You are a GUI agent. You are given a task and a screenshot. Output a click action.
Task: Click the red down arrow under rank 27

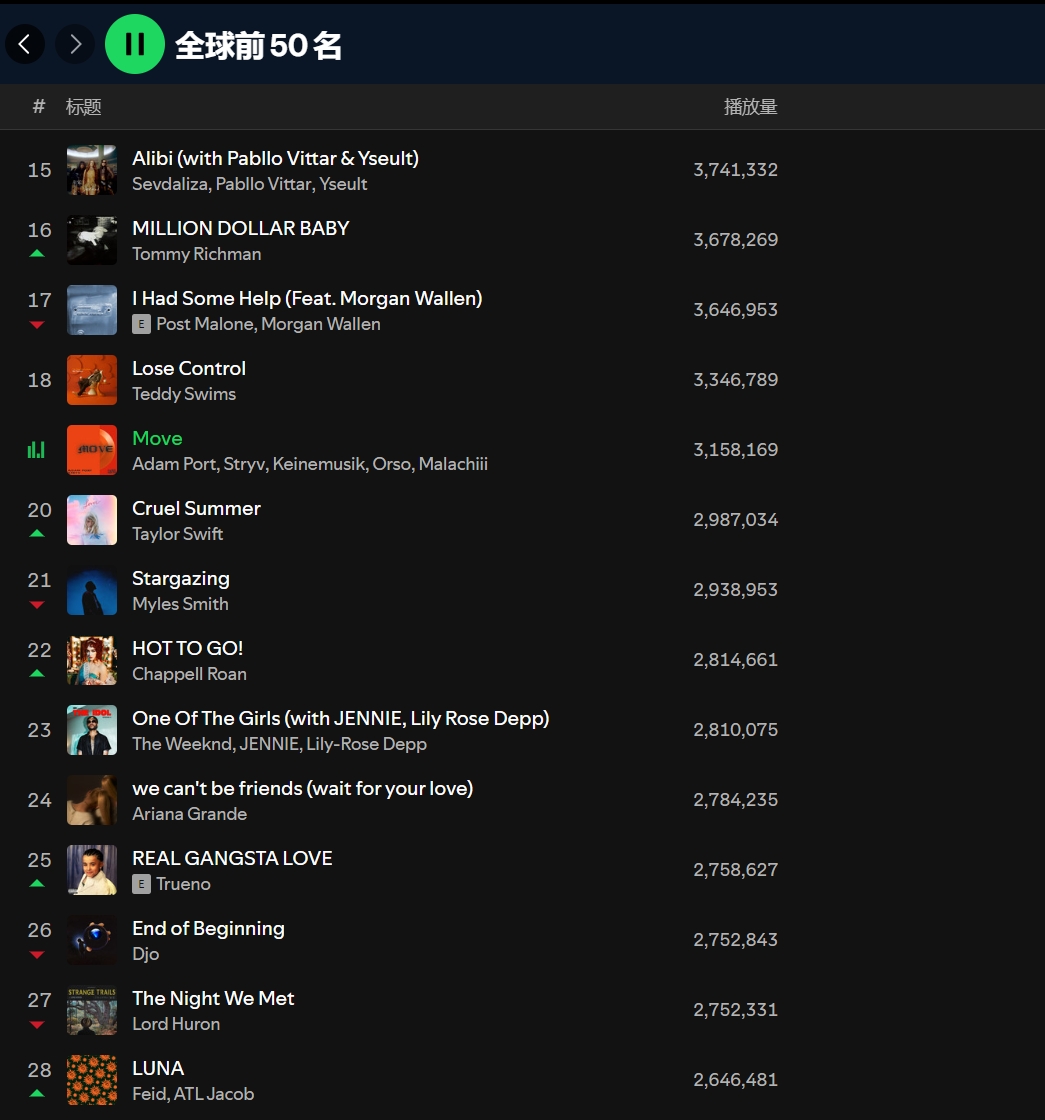click(x=37, y=1024)
